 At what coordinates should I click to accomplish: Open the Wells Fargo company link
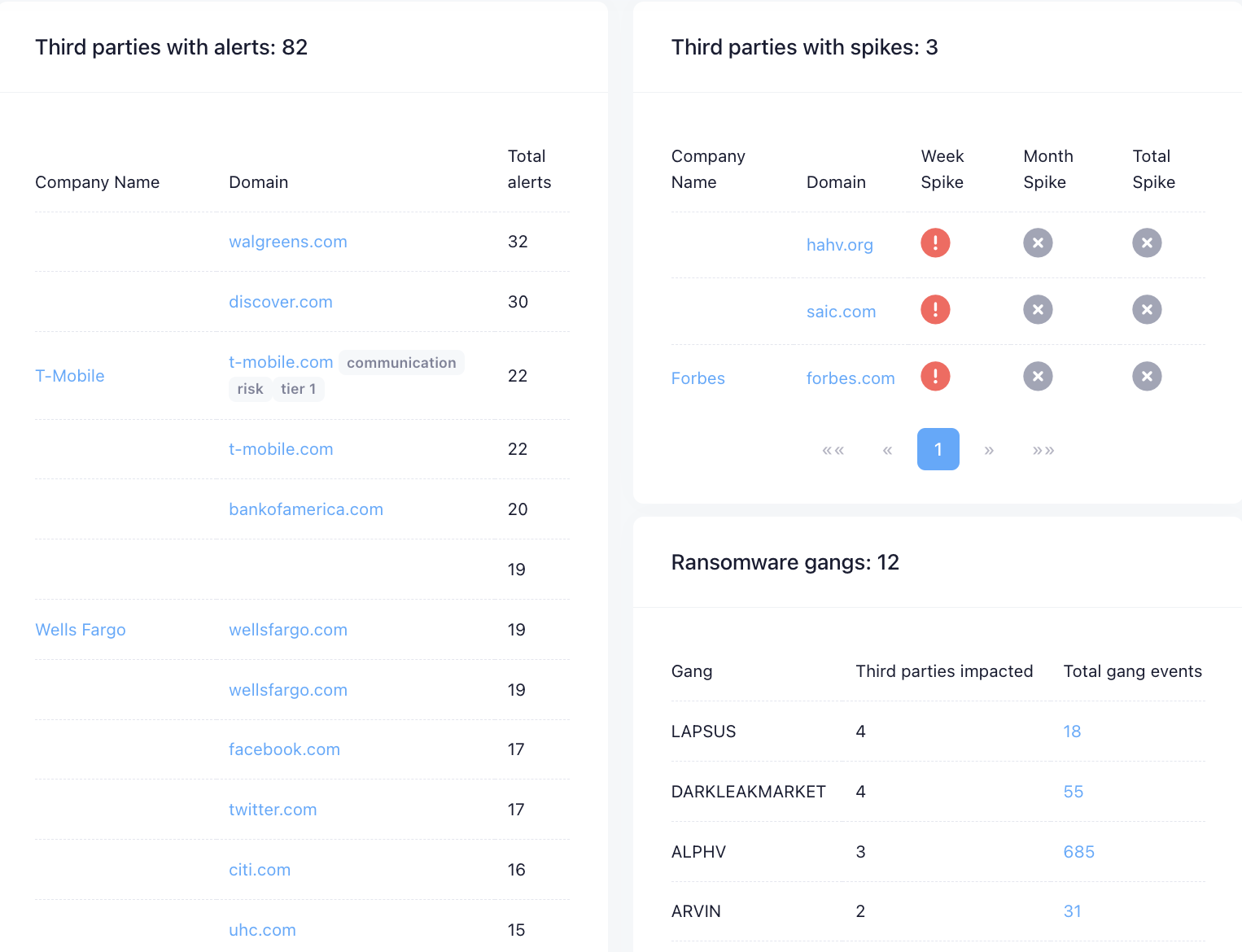[81, 630]
